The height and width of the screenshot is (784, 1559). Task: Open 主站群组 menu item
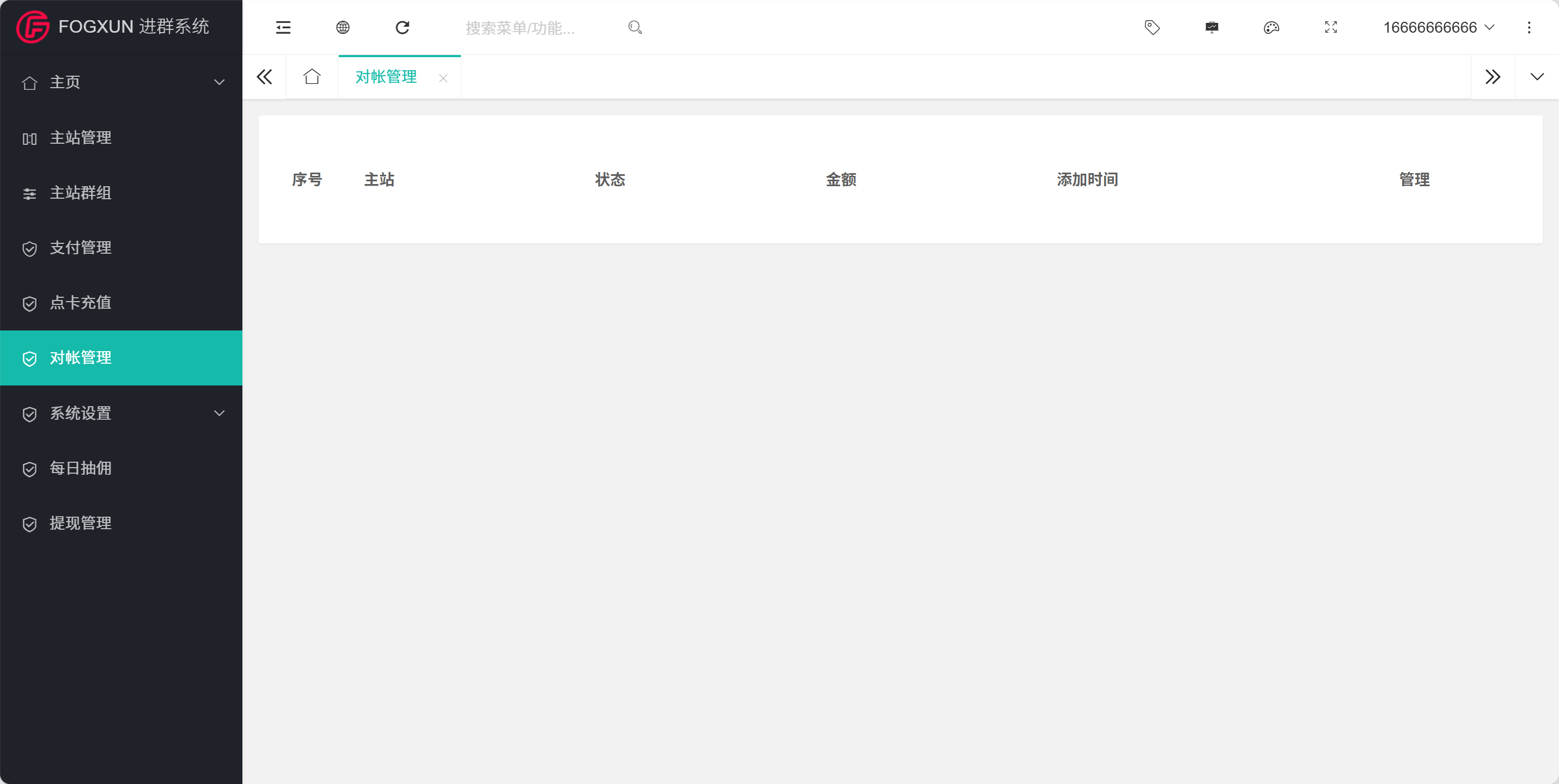click(x=121, y=192)
